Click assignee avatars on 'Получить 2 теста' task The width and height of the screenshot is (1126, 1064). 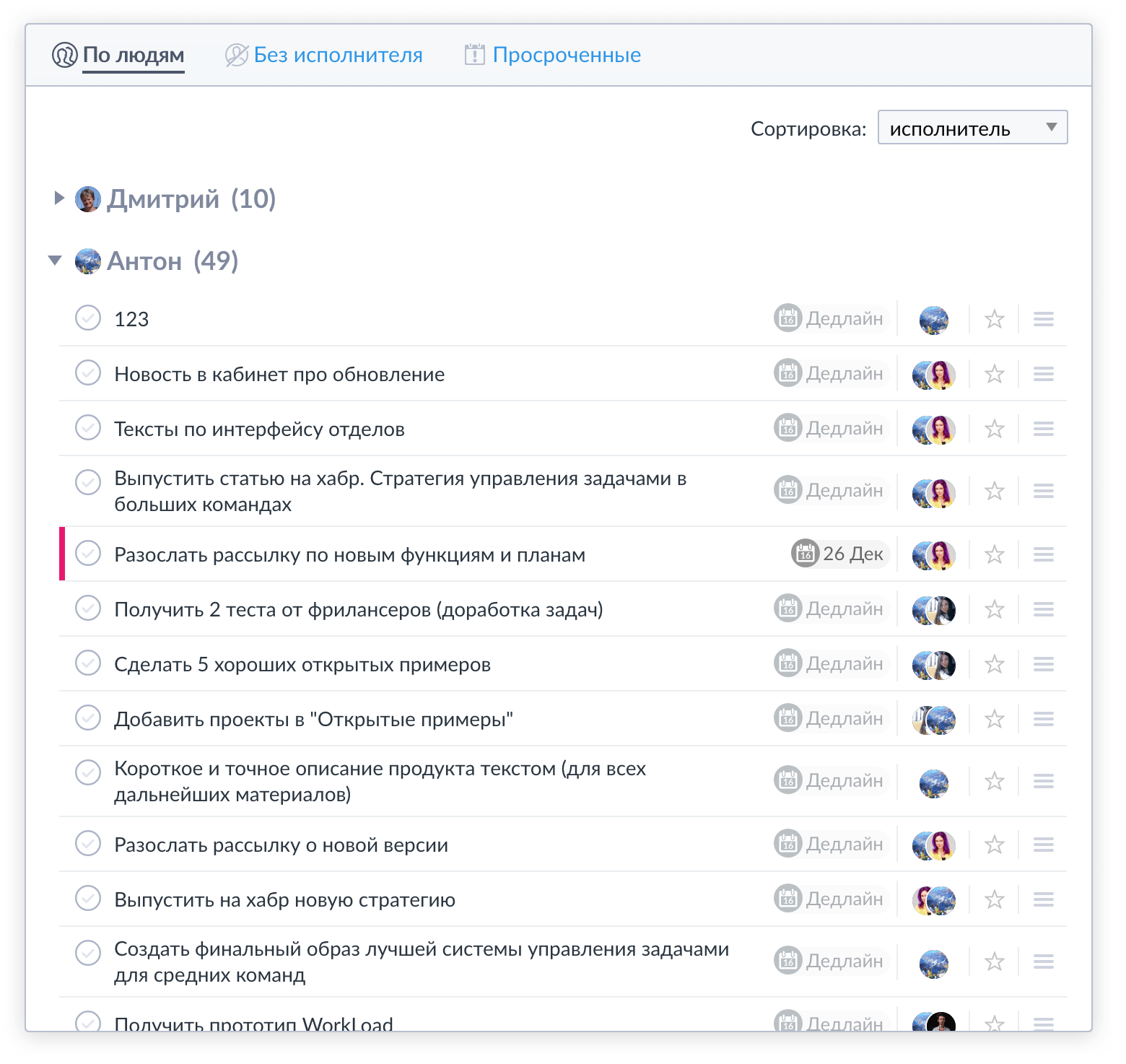pyautogui.click(x=933, y=610)
